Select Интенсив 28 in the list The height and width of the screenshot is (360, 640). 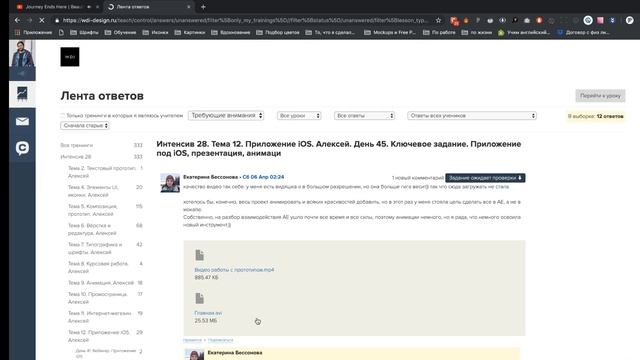point(76,157)
